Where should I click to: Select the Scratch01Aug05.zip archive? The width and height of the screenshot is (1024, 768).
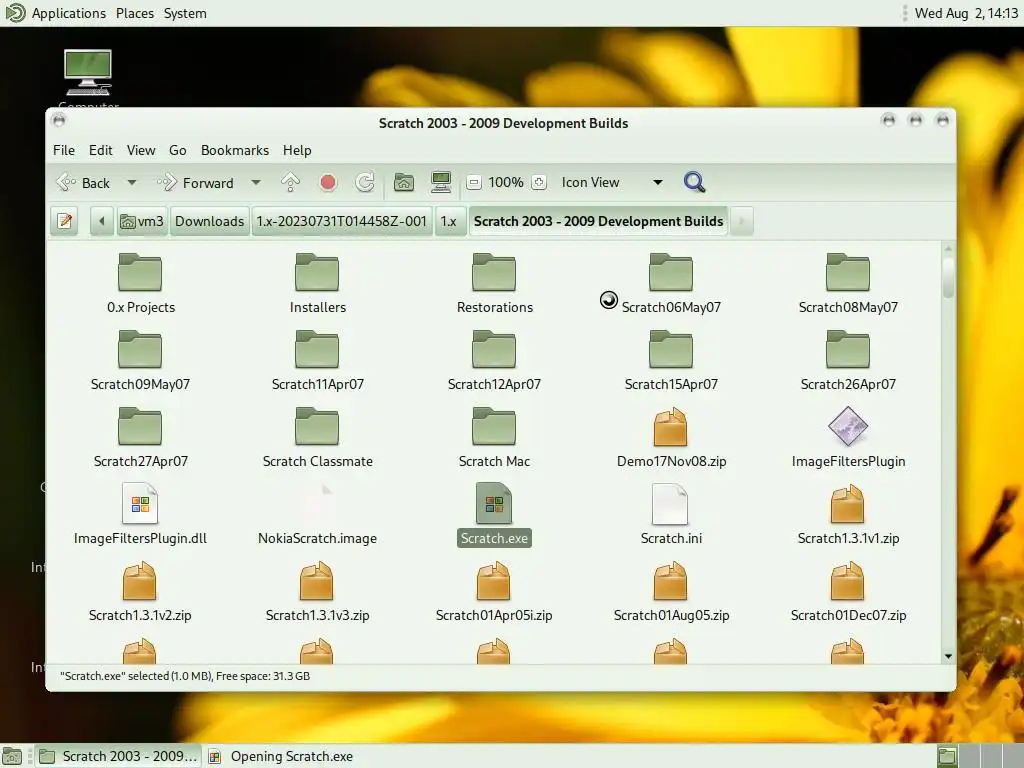(671, 592)
